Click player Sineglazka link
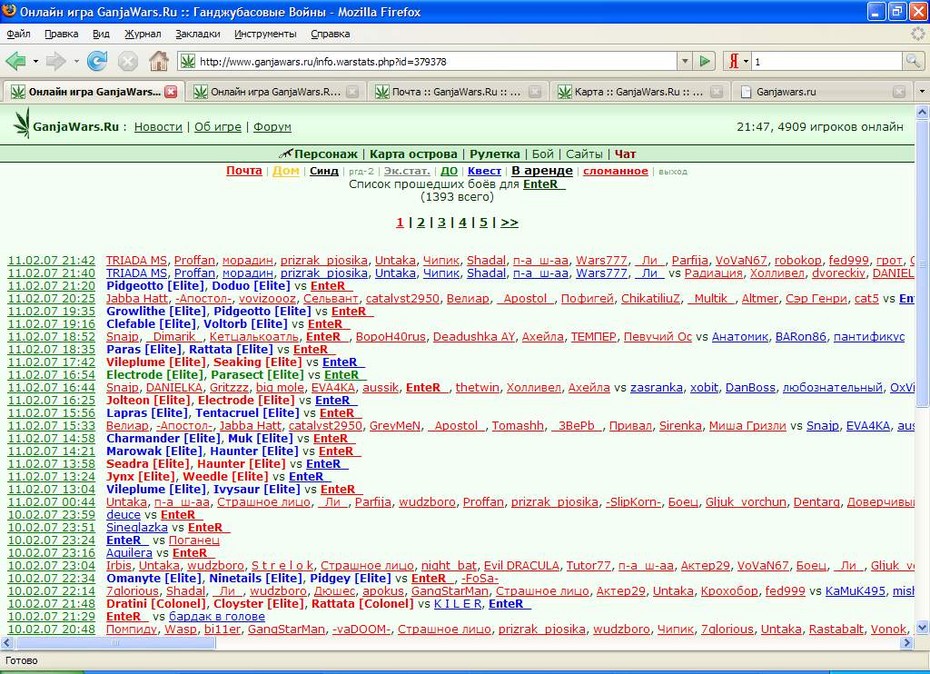Image resolution: width=930 pixels, height=674 pixels. click(137, 527)
